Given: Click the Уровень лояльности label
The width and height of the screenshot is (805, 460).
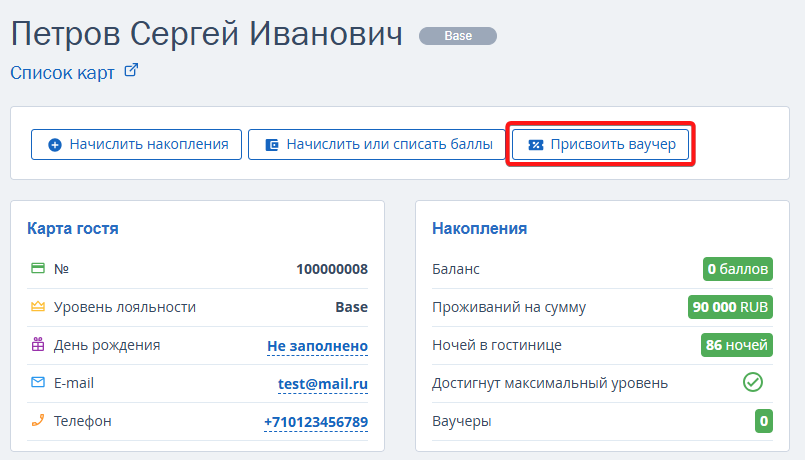Looking at the screenshot, I should 125,307.
